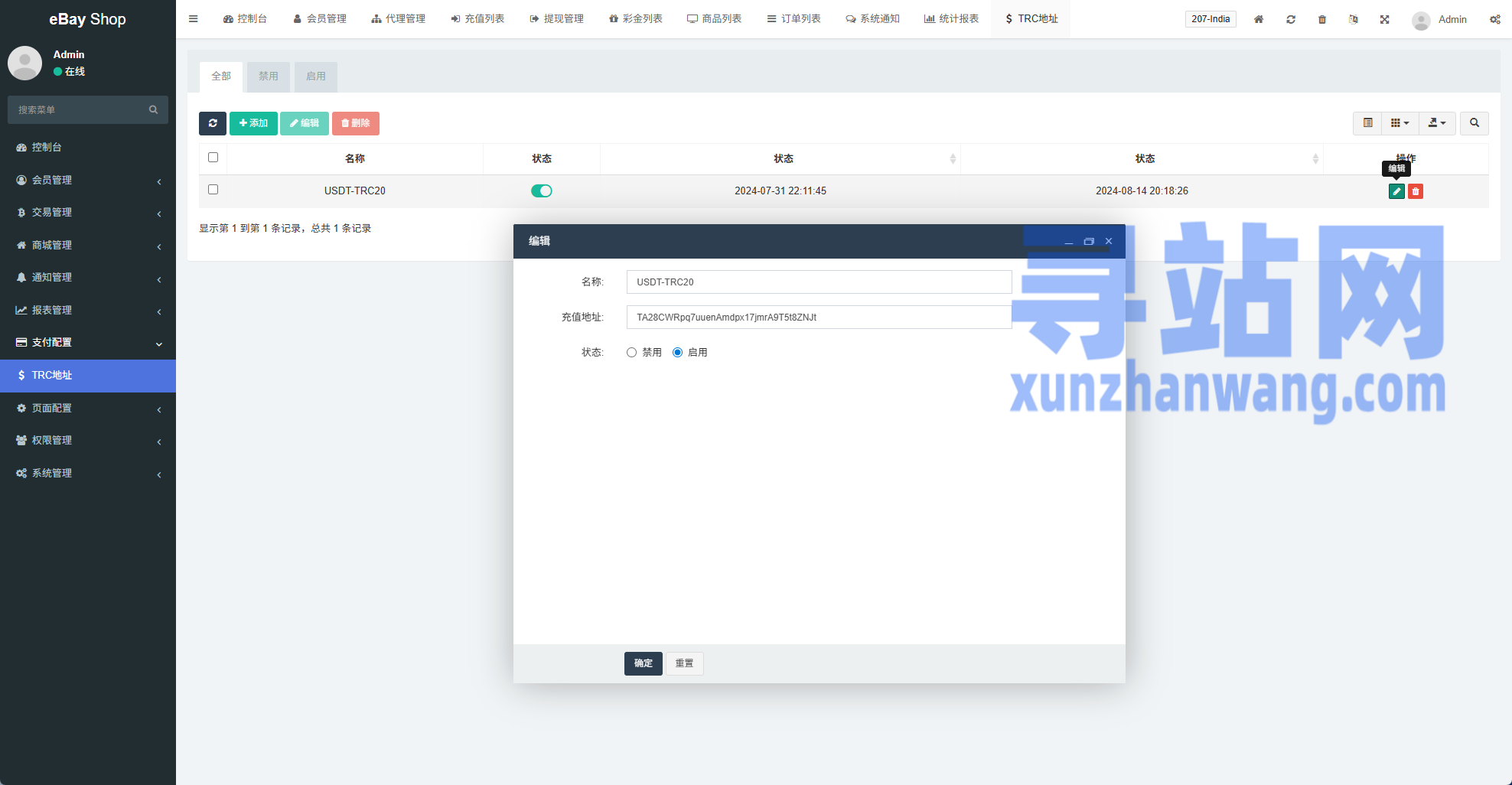Click the refresh icon button in table toolbar
Viewport: 1512px width, 785px height.
tap(213, 123)
